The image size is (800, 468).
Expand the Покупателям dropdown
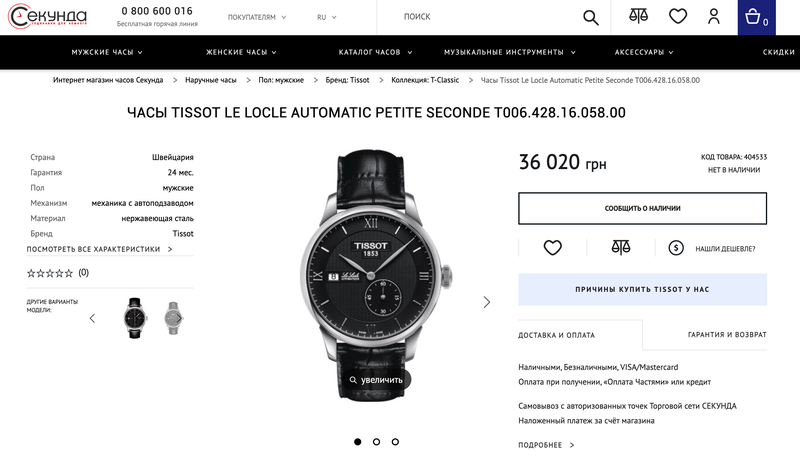pyautogui.click(x=256, y=17)
